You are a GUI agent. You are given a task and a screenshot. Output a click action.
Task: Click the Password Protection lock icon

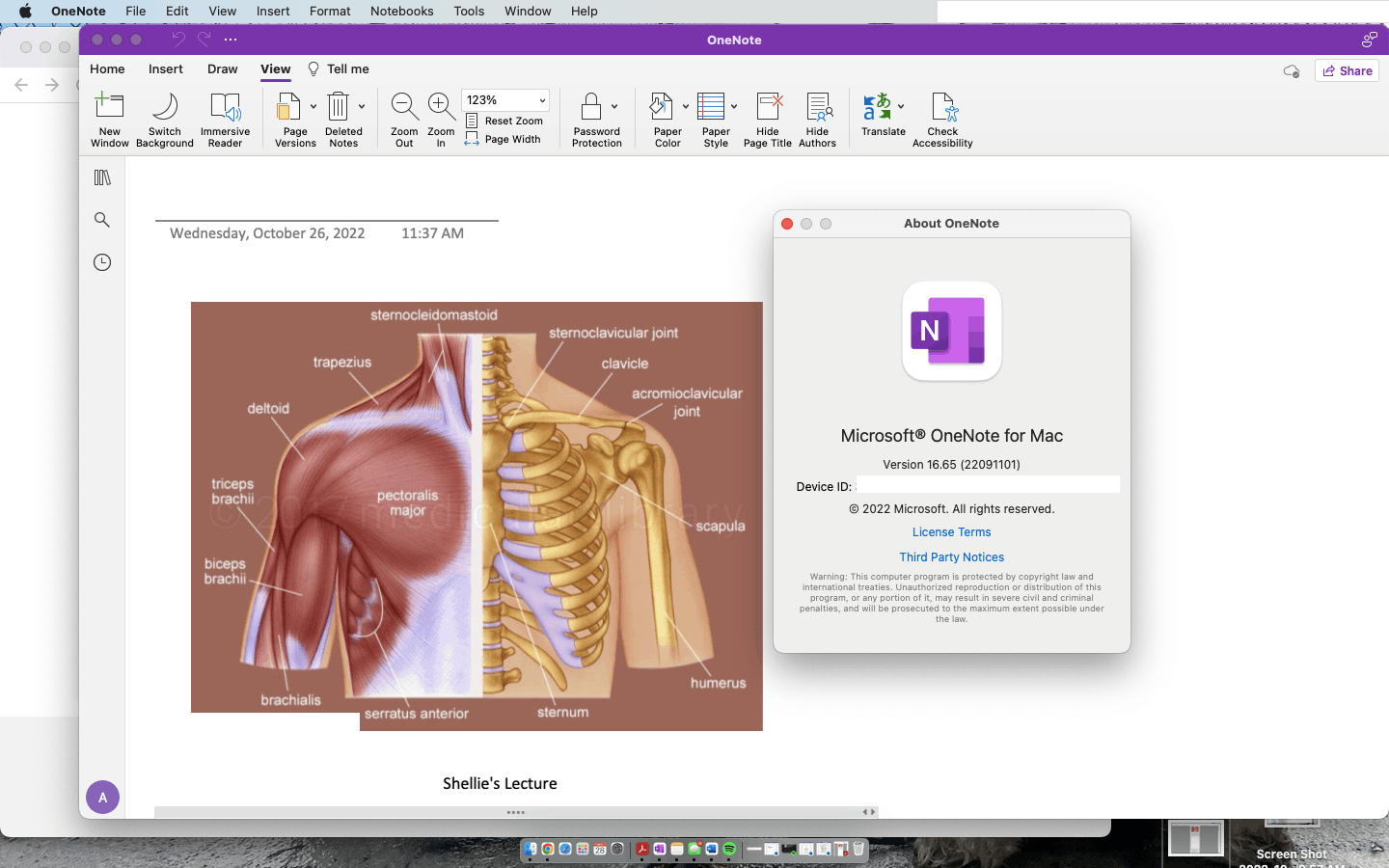[x=591, y=106]
